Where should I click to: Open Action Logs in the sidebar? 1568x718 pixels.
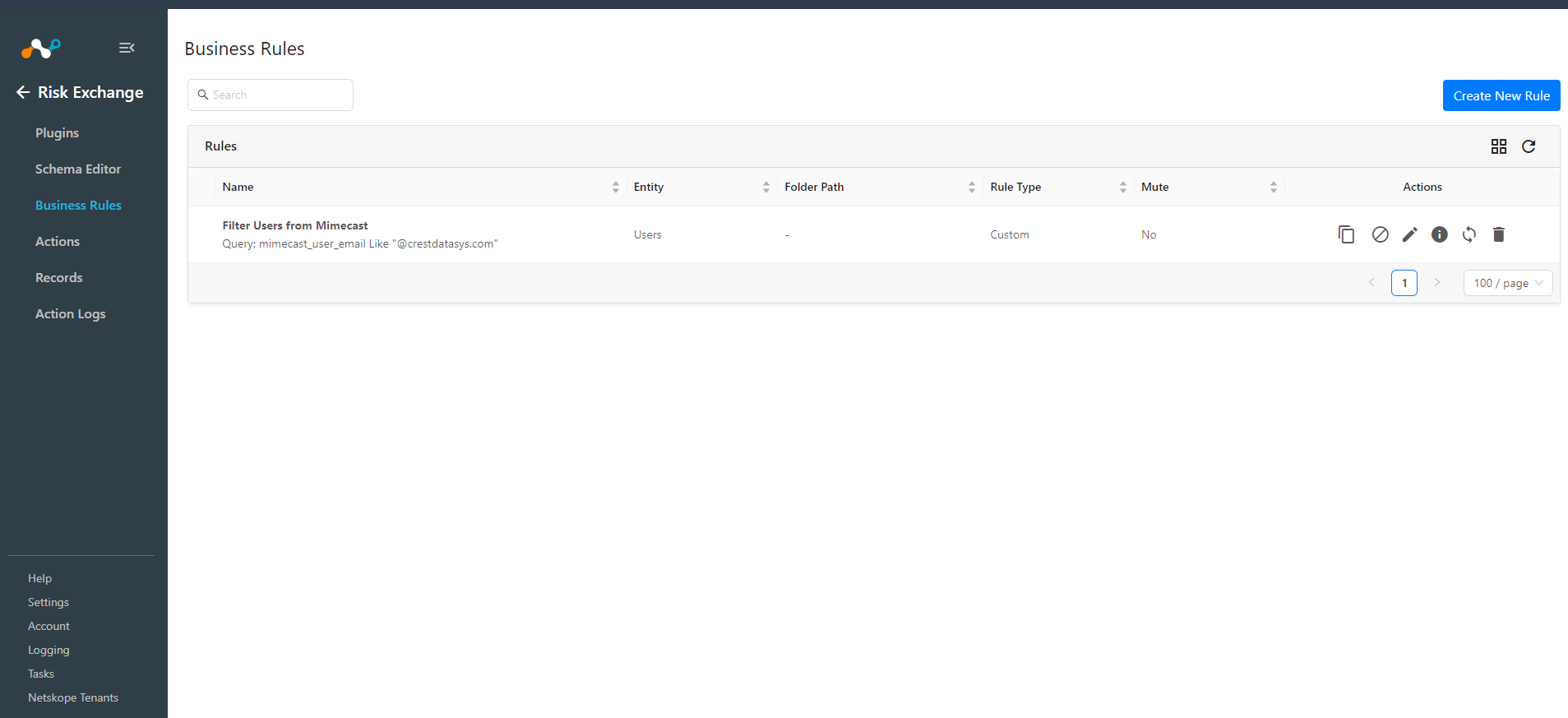pos(71,313)
